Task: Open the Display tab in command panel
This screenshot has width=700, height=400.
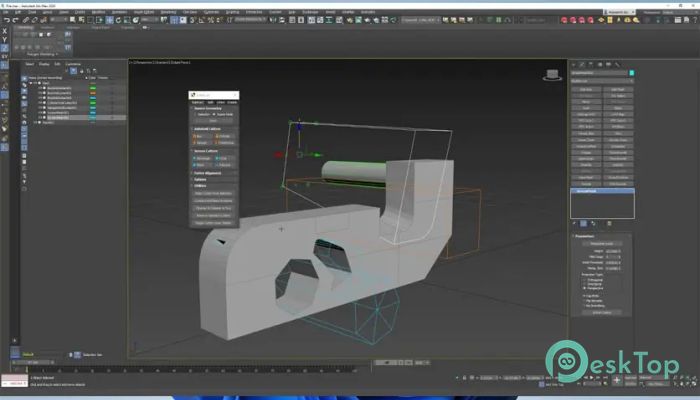Action: [608, 65]
